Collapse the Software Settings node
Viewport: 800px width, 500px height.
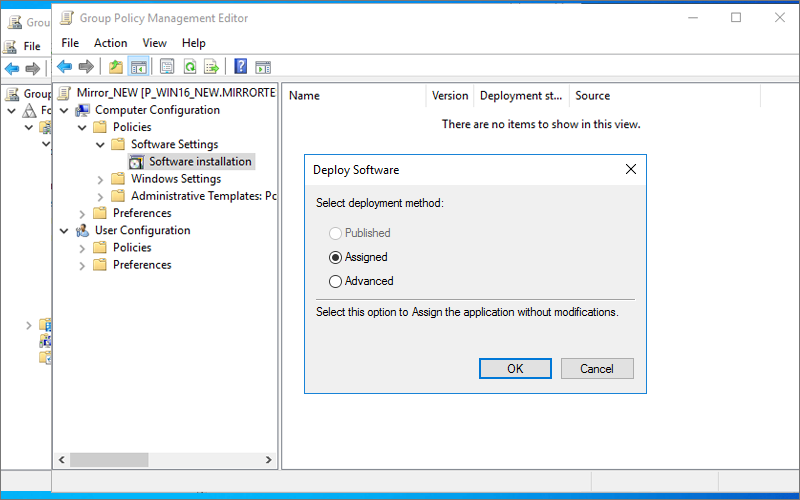[101, 145]
